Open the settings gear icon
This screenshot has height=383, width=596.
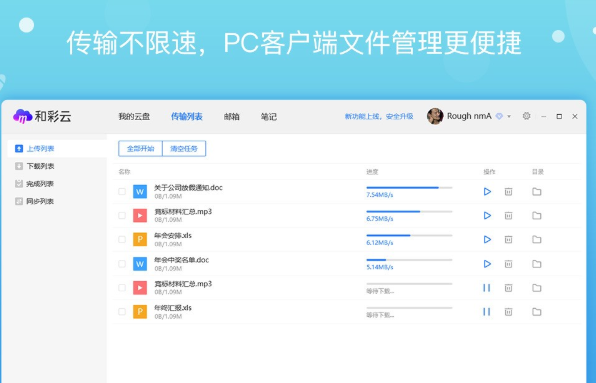526,116
